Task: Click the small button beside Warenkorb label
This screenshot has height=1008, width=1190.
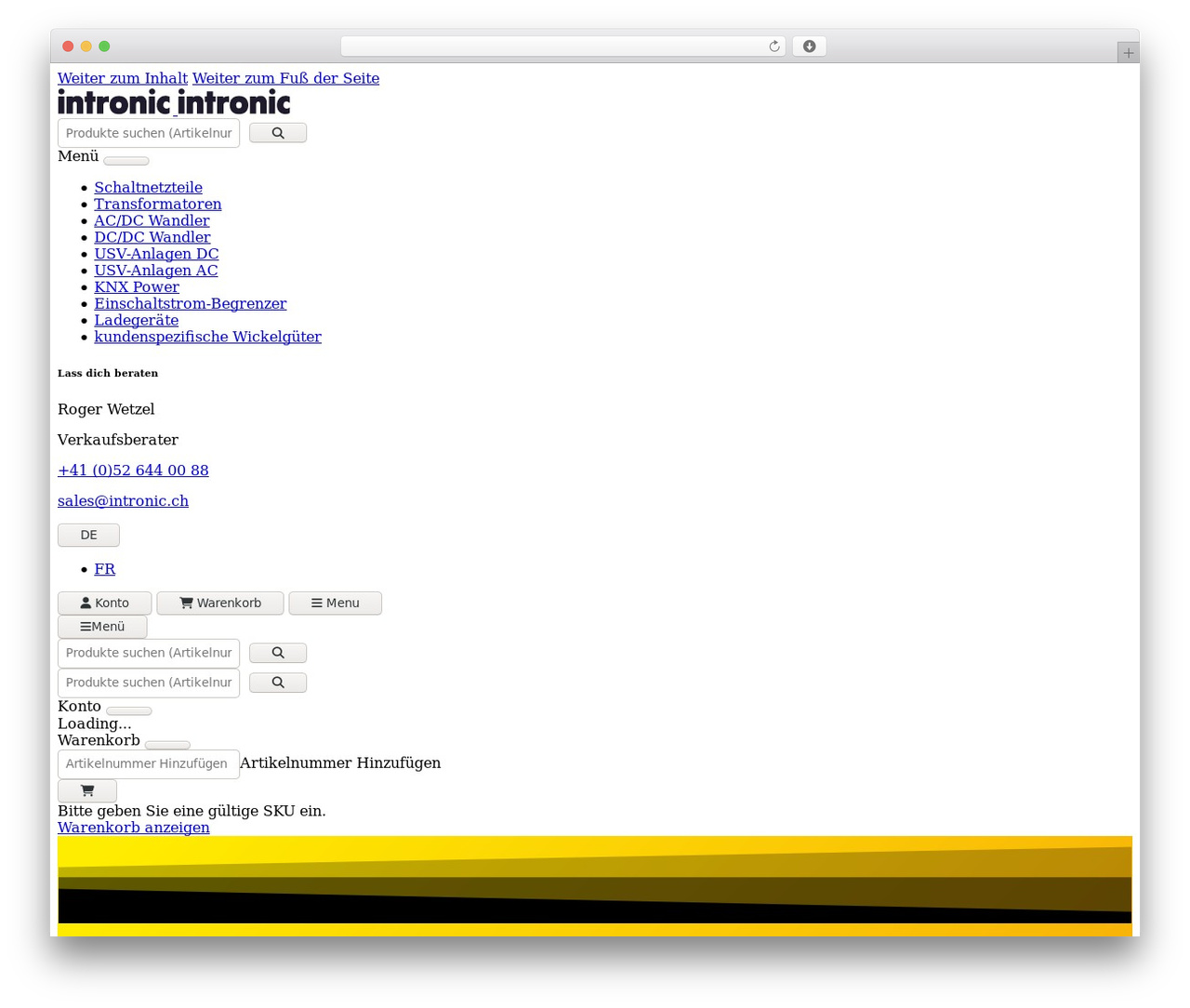Action: tap(168, 745)
